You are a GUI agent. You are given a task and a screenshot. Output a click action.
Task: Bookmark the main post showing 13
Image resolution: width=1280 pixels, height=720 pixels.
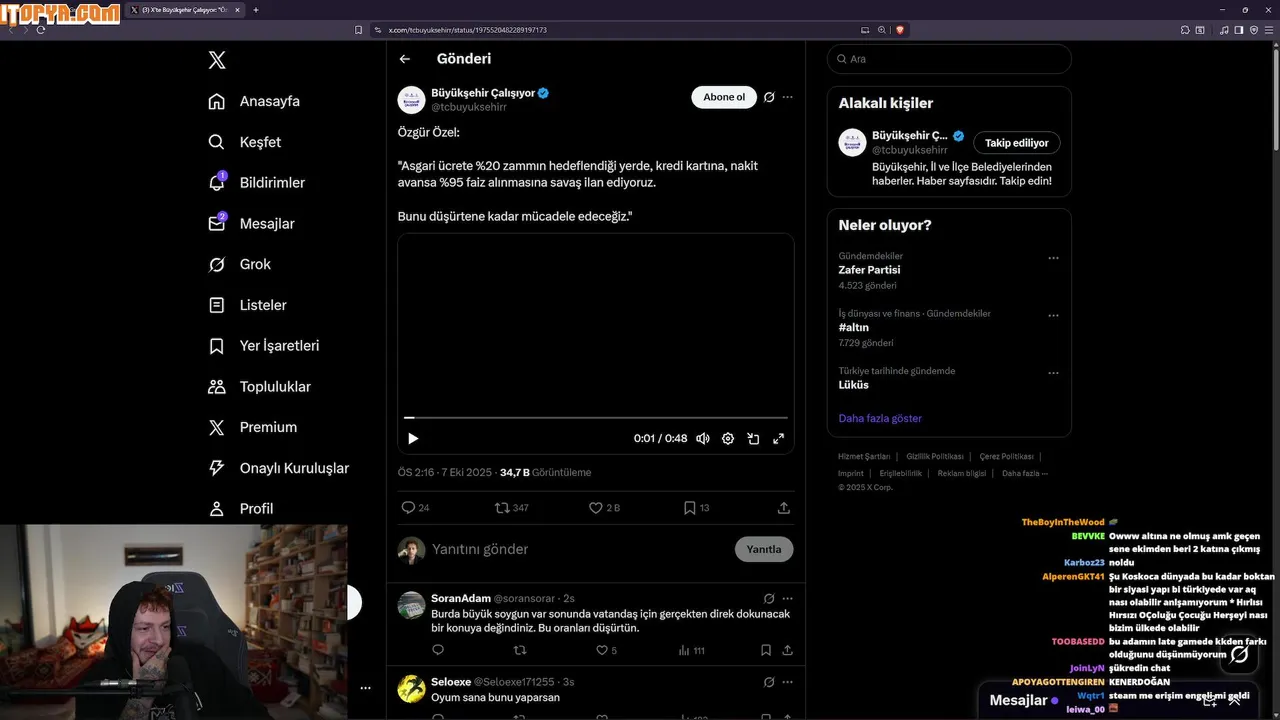690,508
